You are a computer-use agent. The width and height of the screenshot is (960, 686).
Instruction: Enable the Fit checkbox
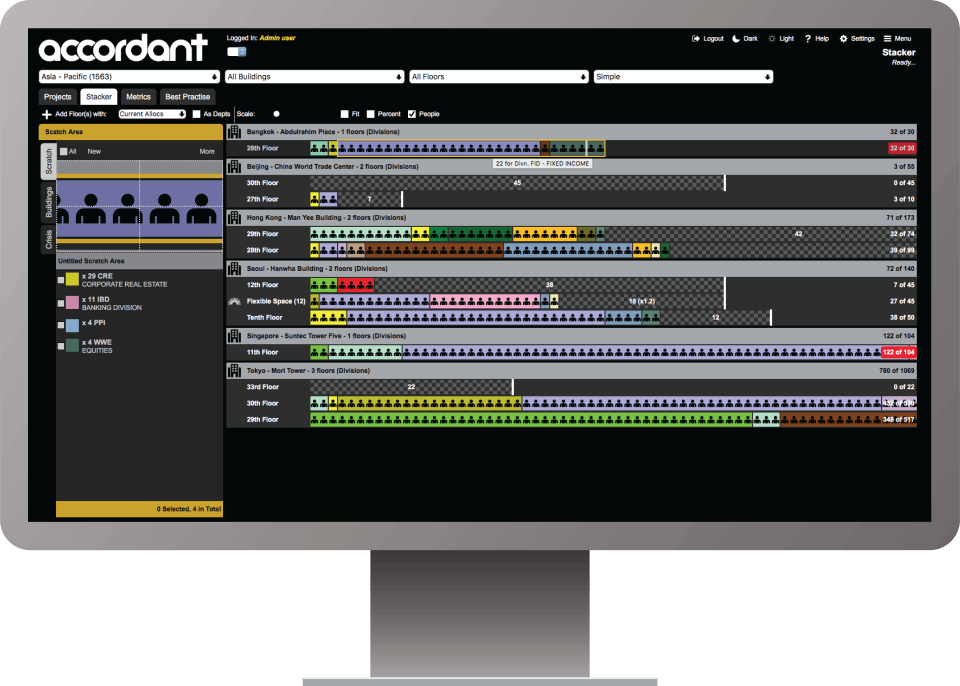click(345, 114)
